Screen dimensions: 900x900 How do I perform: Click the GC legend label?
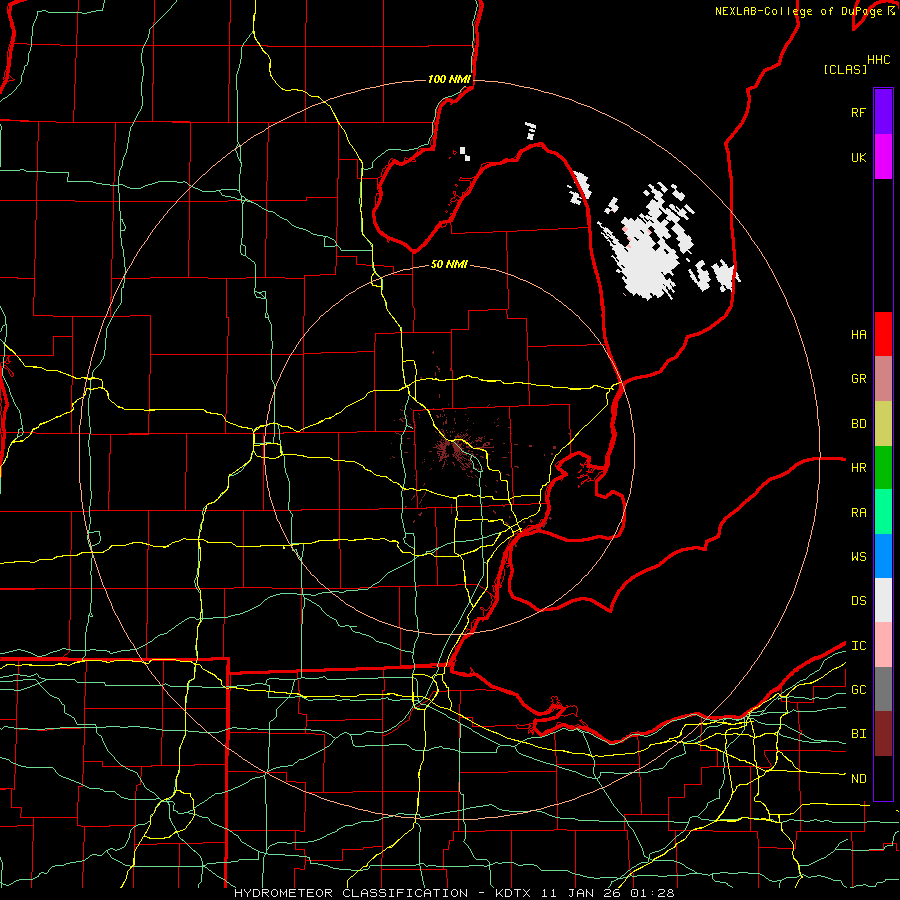coord(859,690)
